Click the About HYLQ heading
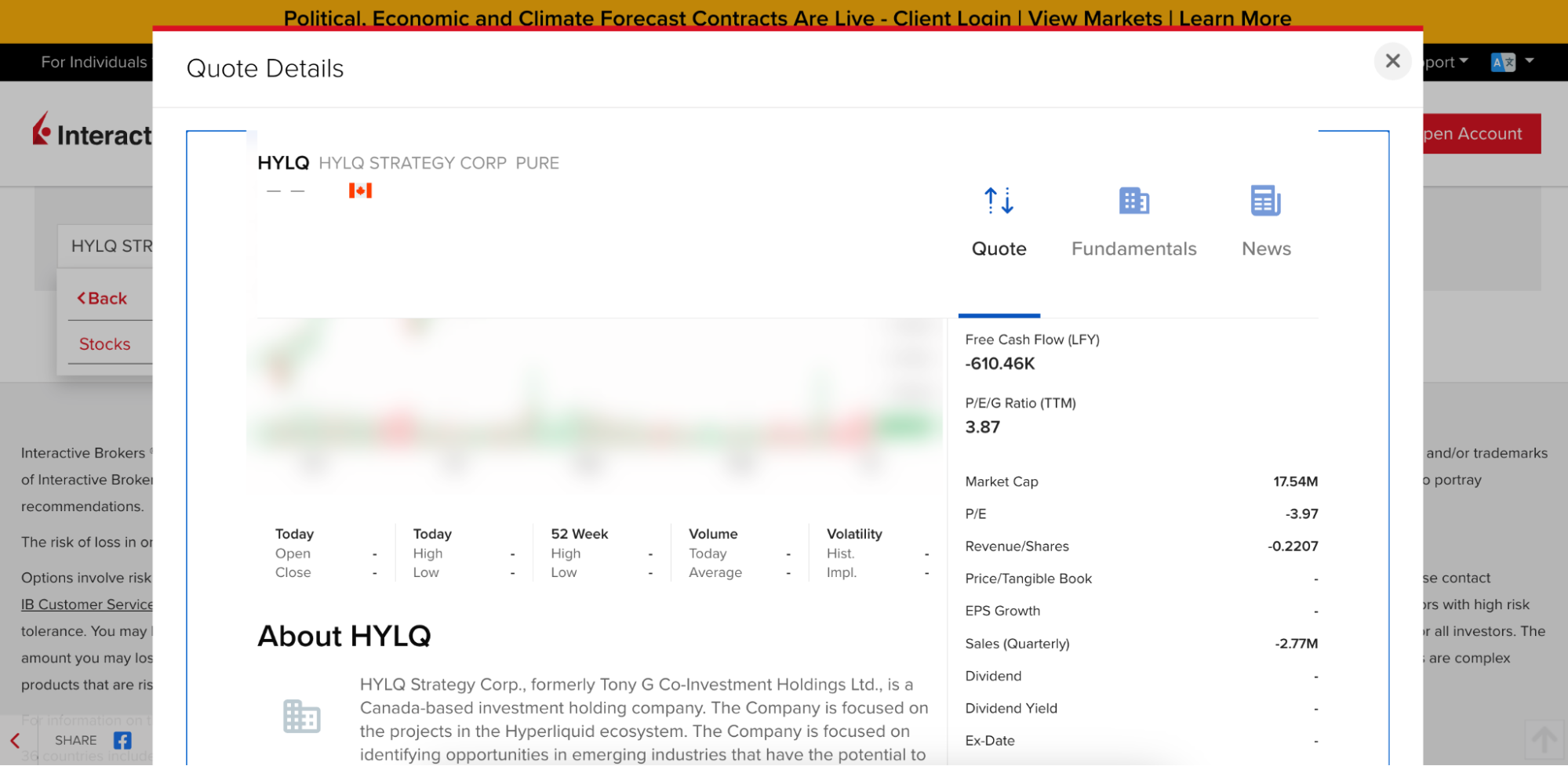The image size is (1568, 766). (344, 636)
